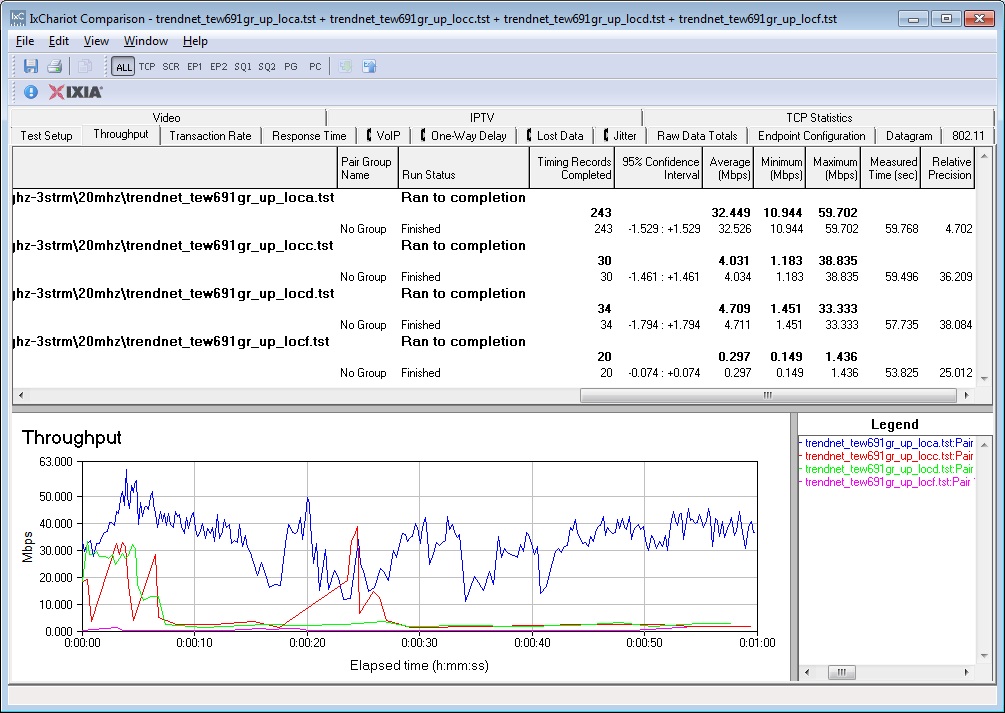Click the legend scroll-up arrow
Screen dimensions: 1005x713
click(984, 444)
